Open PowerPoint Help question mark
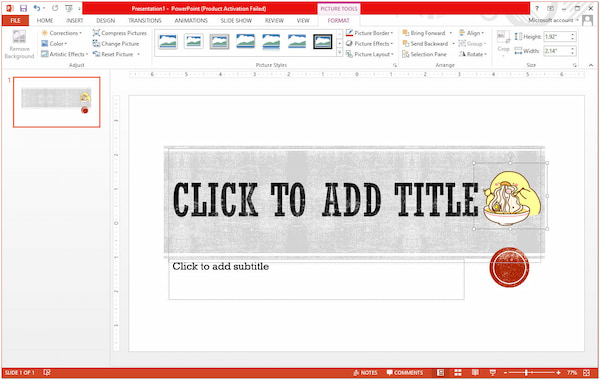The image size is (600, 380). pos(537,8)
